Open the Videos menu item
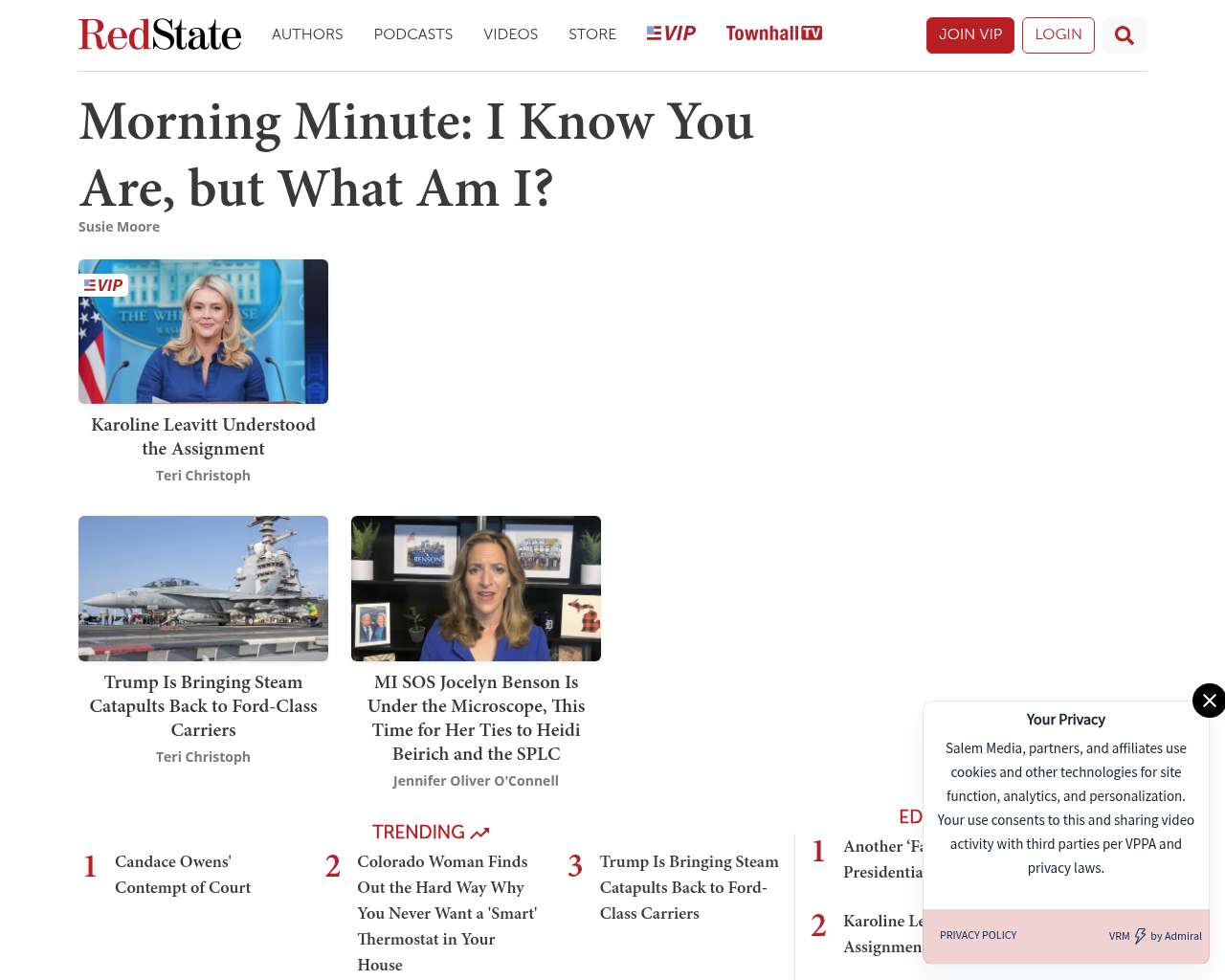 [510, 34]
